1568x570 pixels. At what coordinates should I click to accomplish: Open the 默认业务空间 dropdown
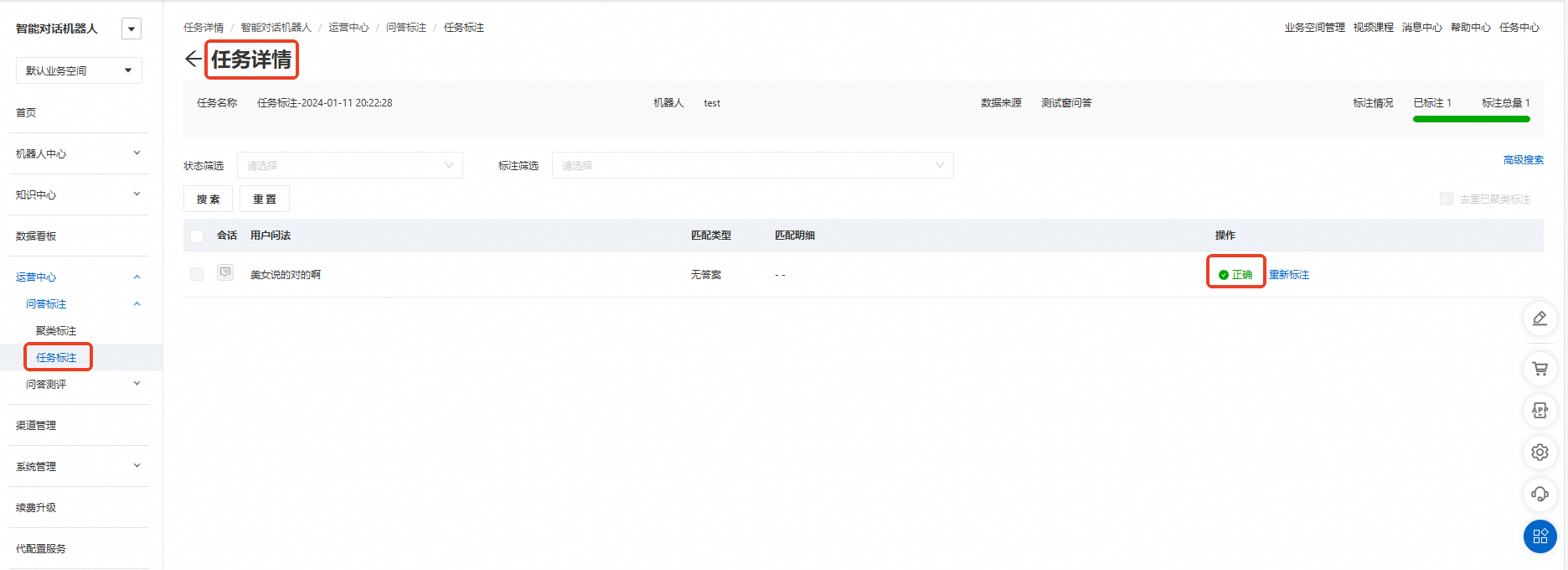pyautogui.click(x=79, y=70)
